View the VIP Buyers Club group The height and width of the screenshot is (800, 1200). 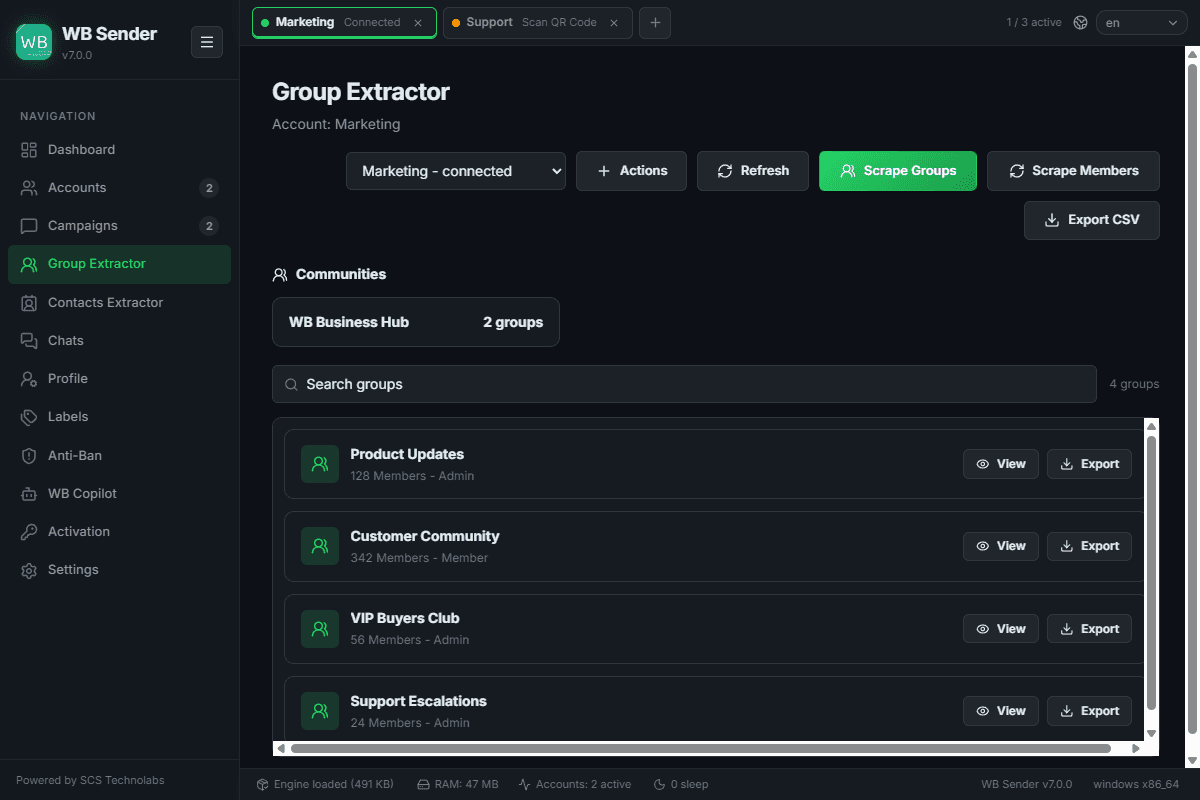1001,629
